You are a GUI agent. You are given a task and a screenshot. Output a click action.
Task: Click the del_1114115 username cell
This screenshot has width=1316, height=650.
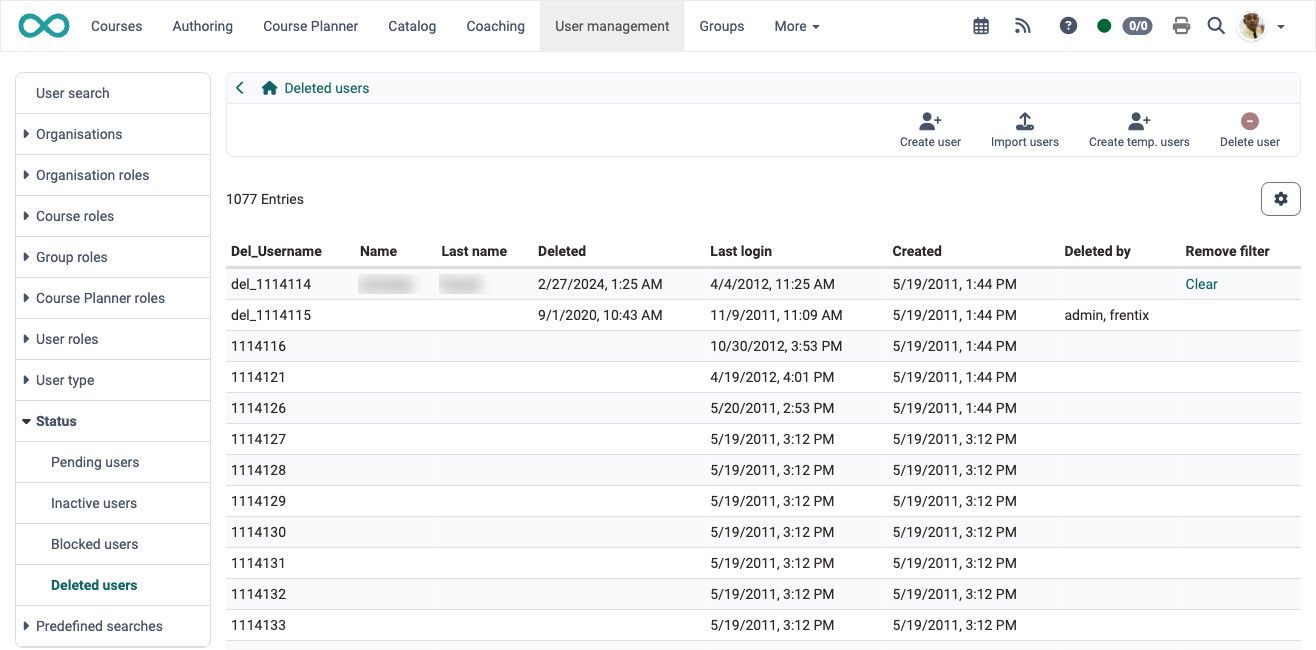click(271, 315)
